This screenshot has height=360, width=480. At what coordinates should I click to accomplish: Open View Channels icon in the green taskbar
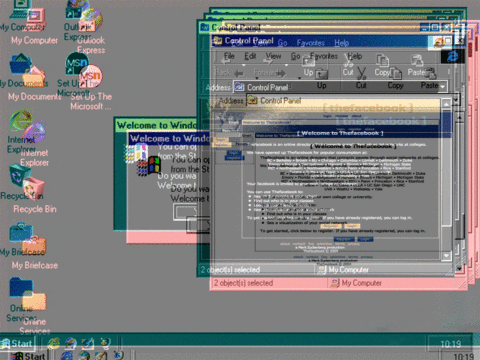[105, 342]
